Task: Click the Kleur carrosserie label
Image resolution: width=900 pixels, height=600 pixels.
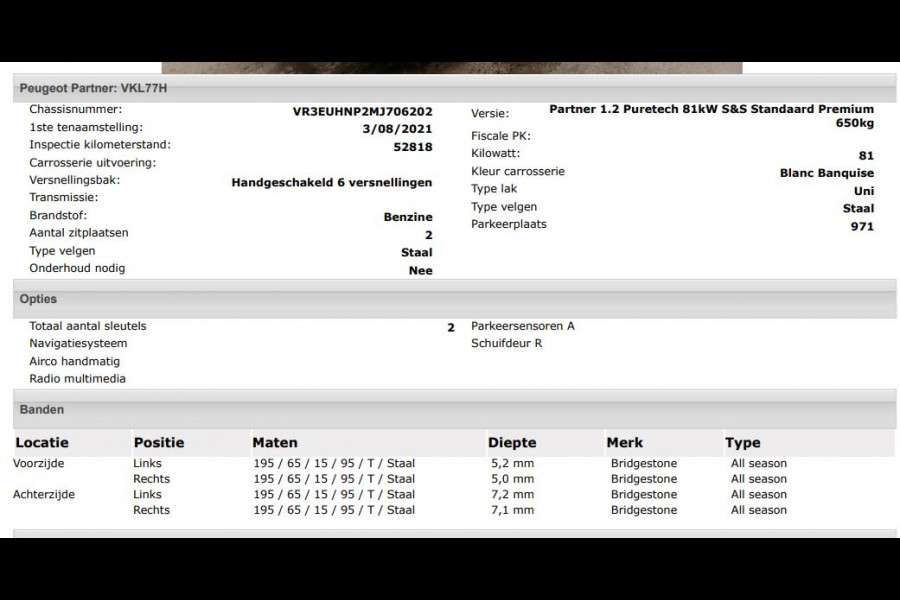Action: point(518,171)
